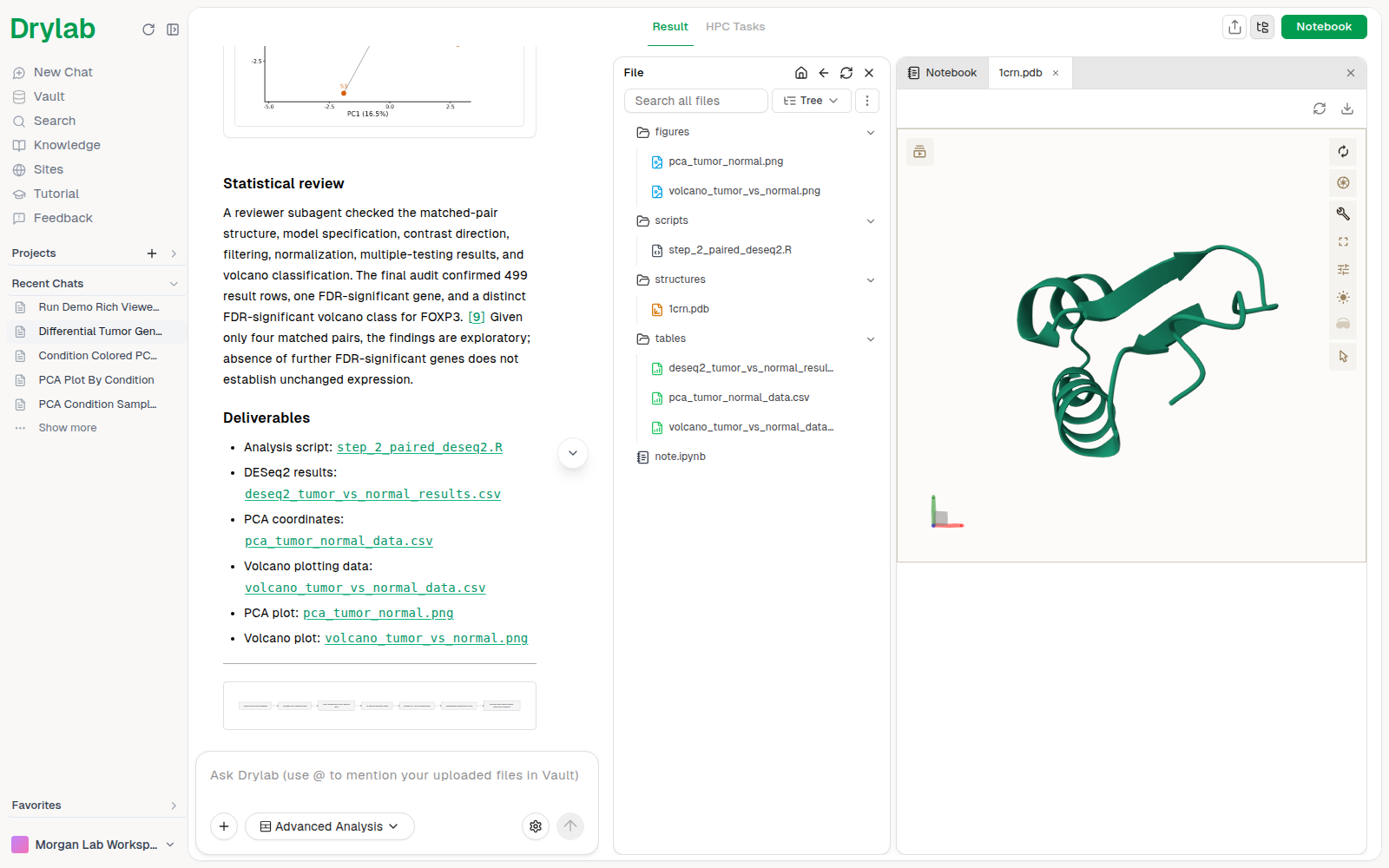The width and height of the screenshot is (1389, 868).
Task: Navigate back in the File panel
Action: coord(824,73)
